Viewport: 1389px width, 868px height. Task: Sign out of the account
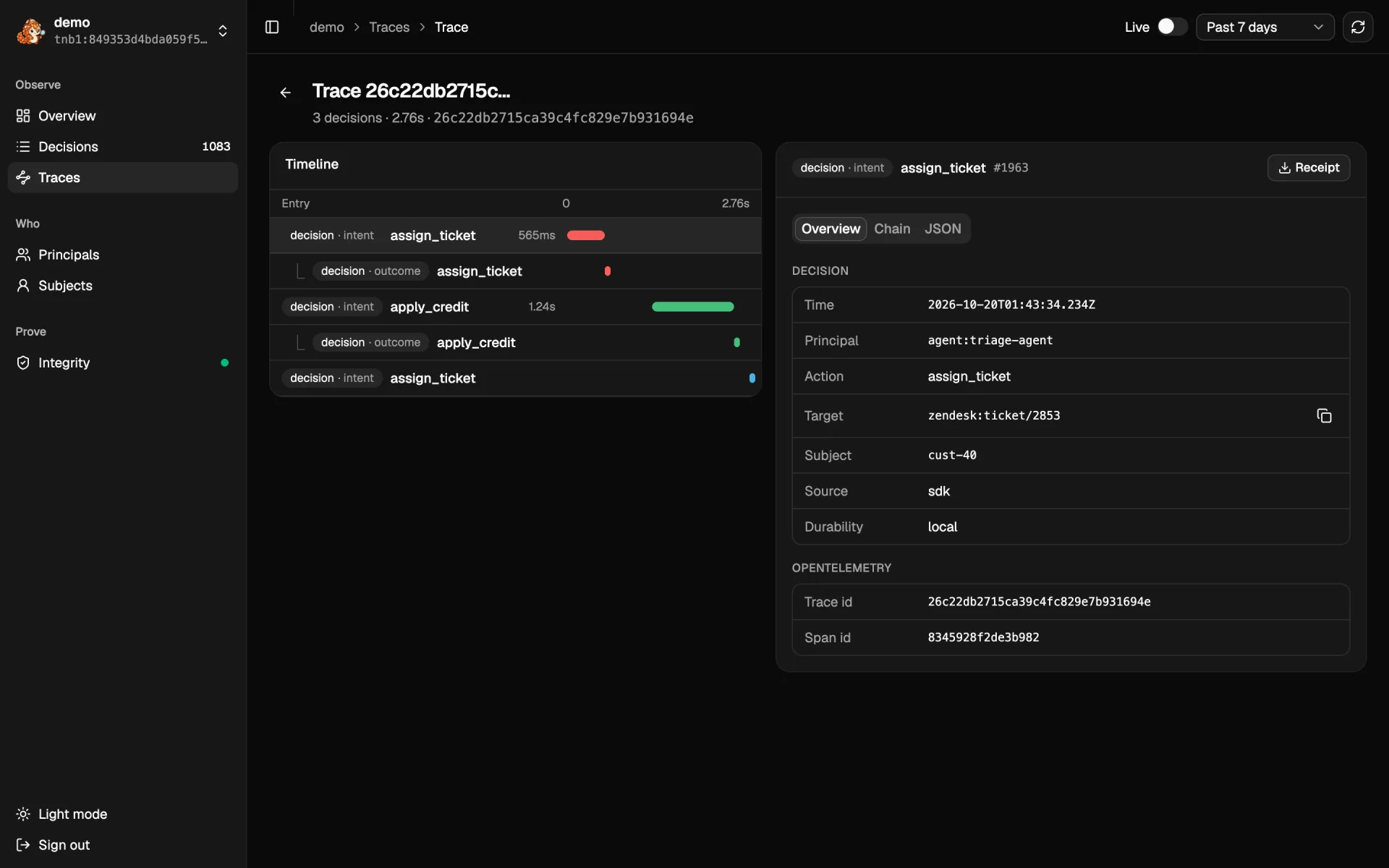[x=123, y=846]
